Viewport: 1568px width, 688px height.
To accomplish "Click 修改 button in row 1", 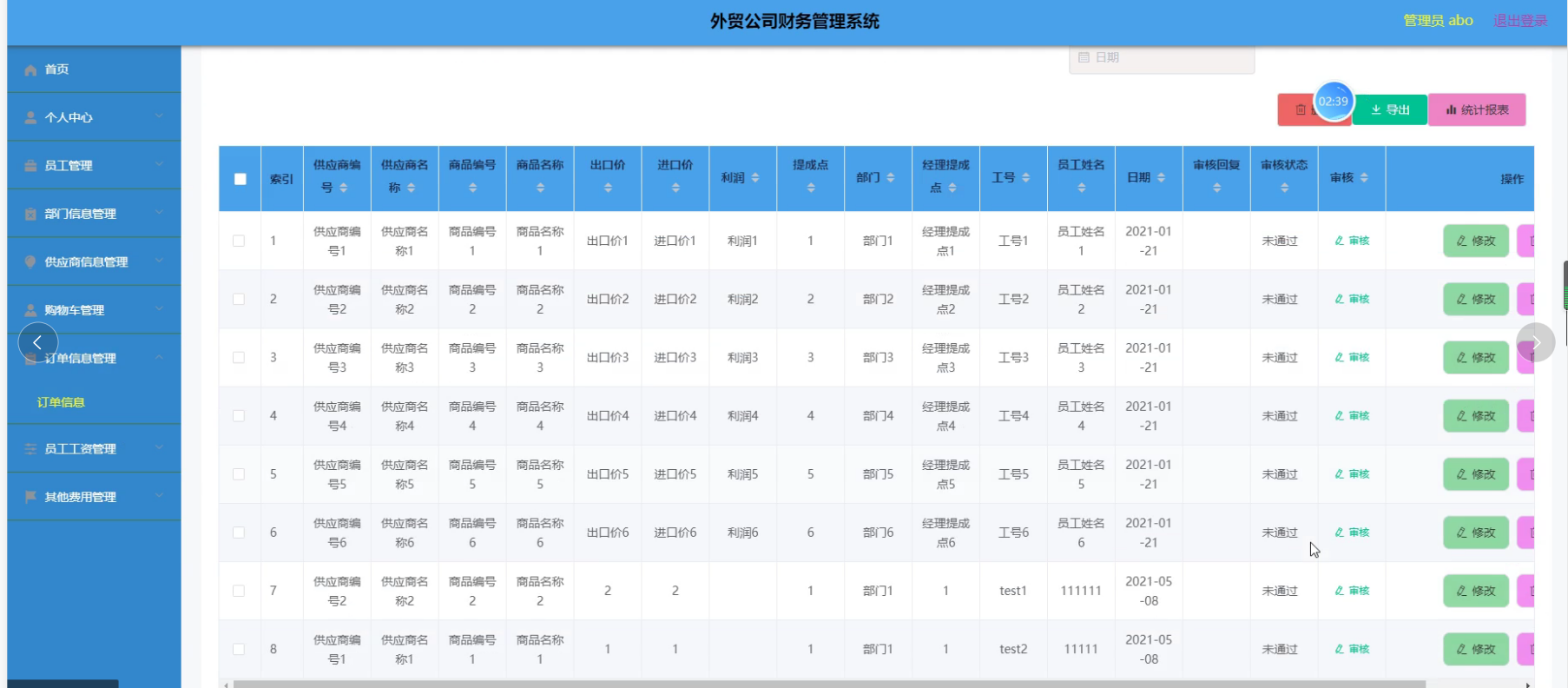I will pyautogui.click(x=1476, y=241).
